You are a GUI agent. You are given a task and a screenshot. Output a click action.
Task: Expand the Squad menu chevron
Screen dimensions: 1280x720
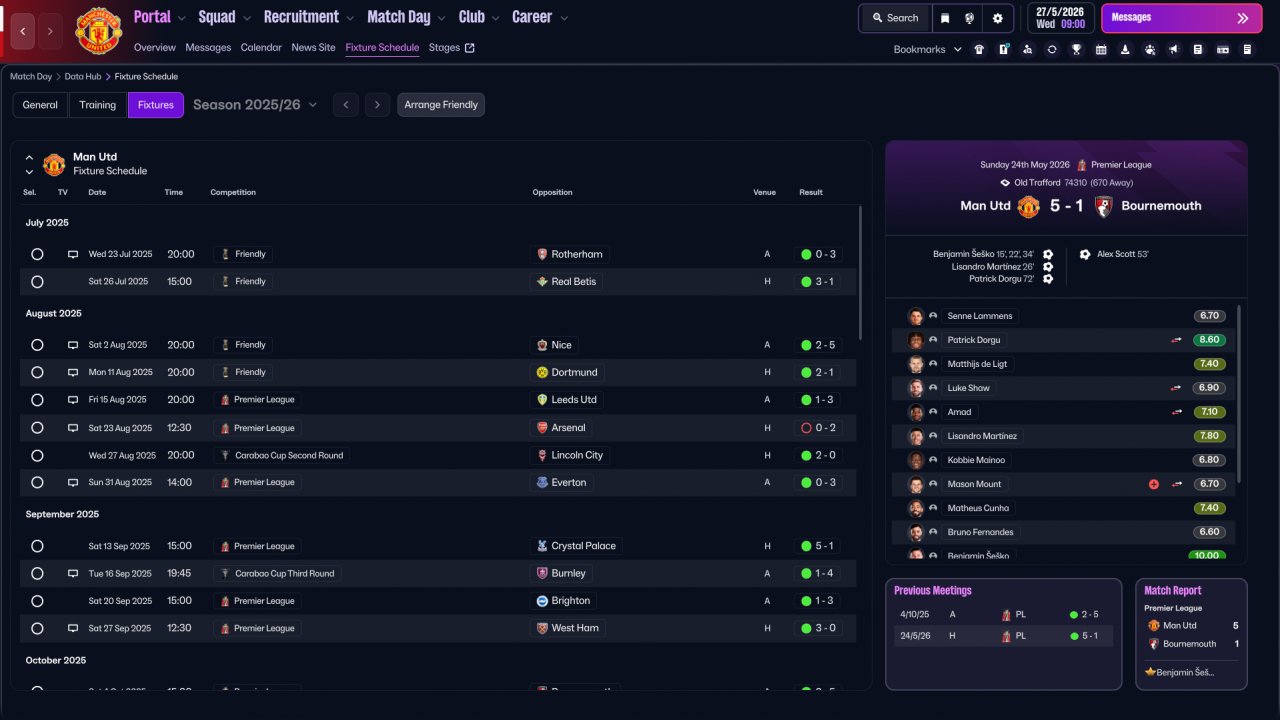pyautogui.click(x=246, y=18)
